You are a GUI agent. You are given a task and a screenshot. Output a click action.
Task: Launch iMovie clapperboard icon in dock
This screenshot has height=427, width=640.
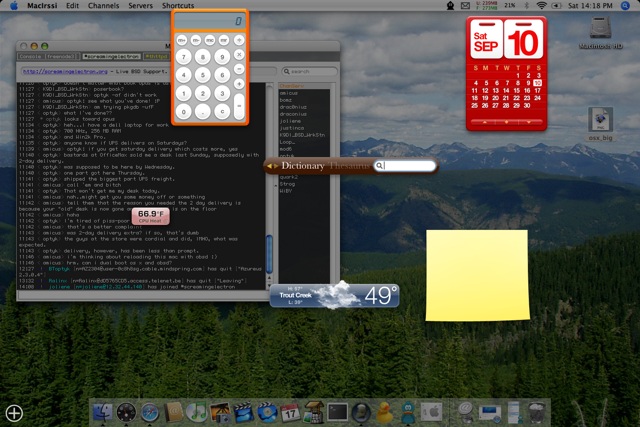(244, 412)
